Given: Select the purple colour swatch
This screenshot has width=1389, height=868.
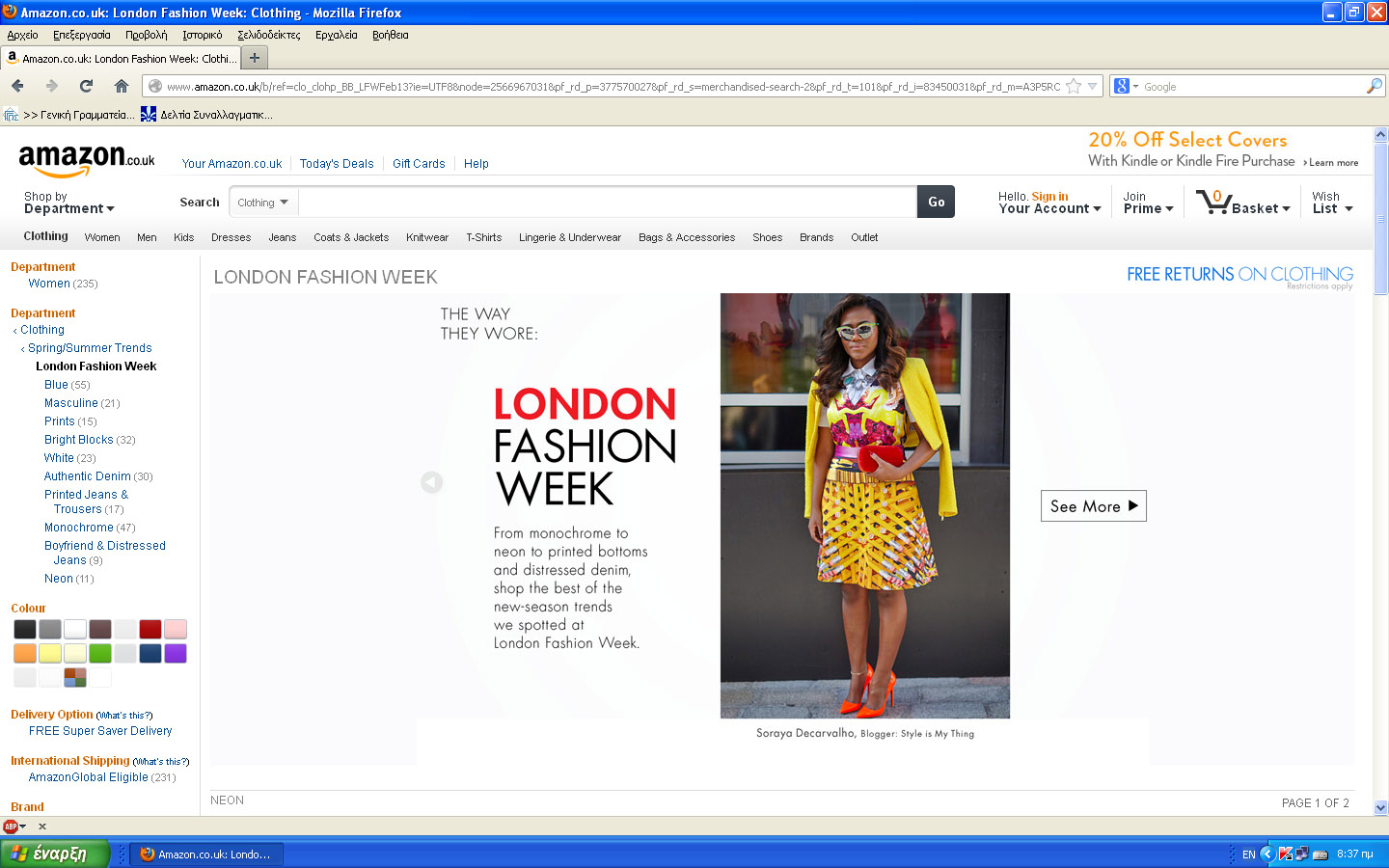Looking at the screenshot, I should coord(176,653).
